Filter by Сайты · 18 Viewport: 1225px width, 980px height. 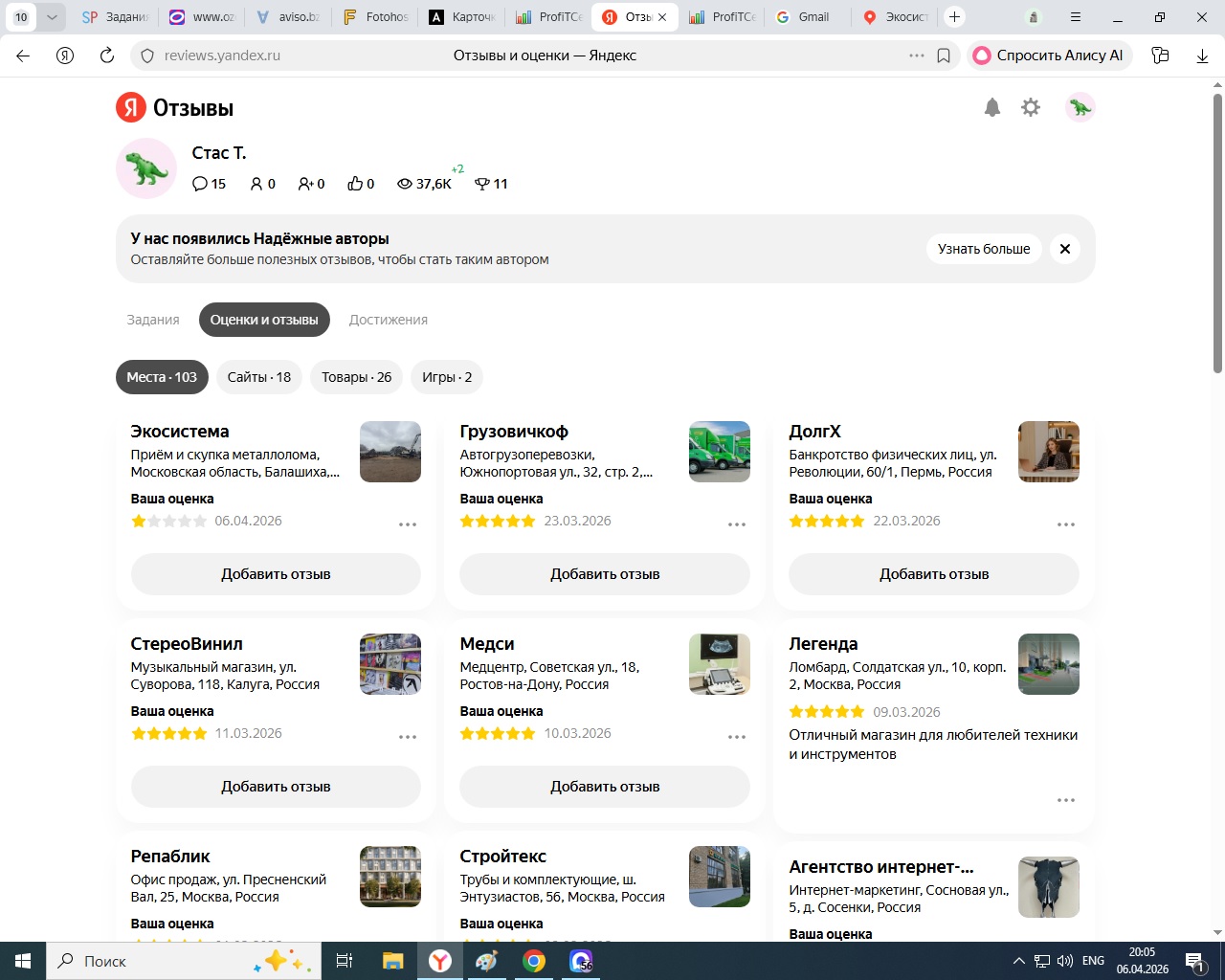(x=259, y=377)
